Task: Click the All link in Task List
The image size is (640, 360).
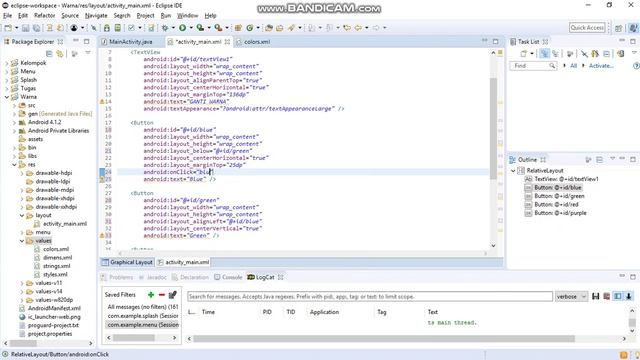Action: [573, 66]
